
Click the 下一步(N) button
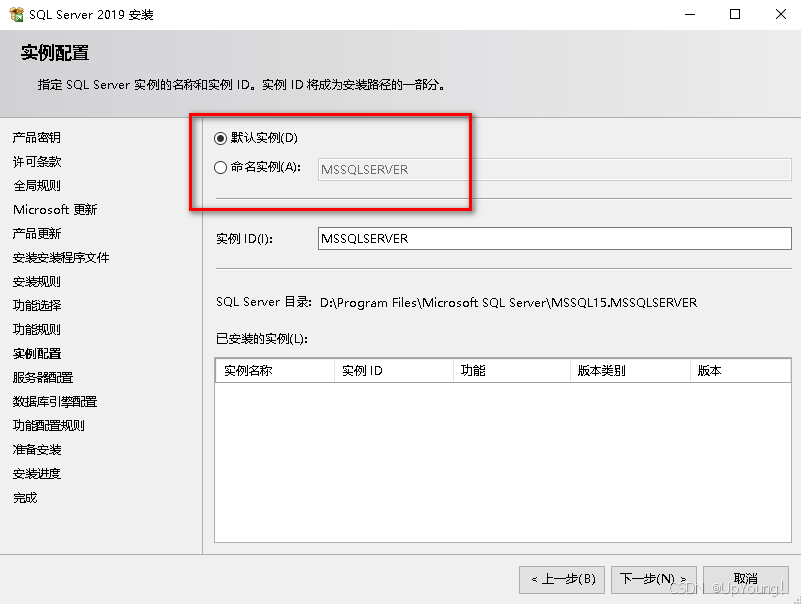click(x=653, y=579)
